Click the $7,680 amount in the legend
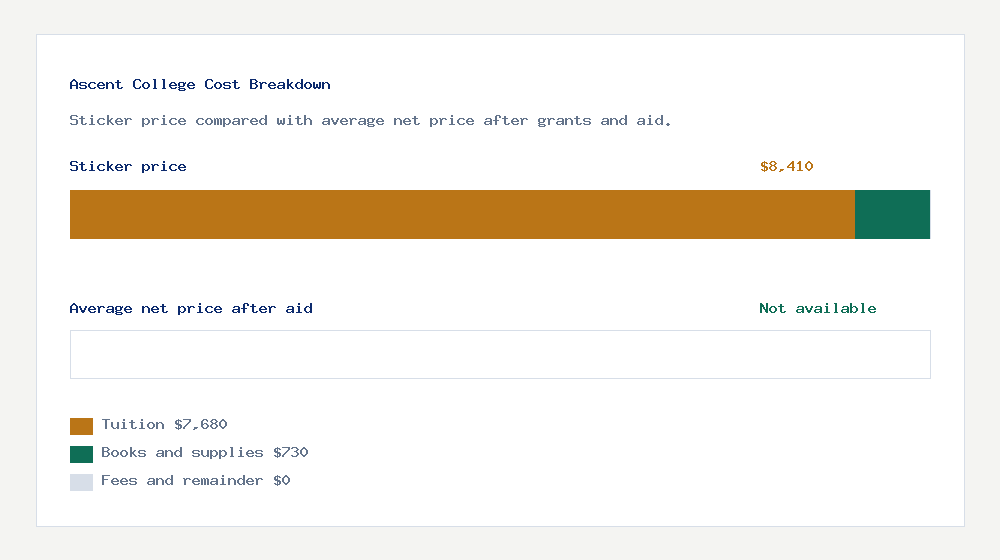Screen dimensions: 1000x560 point(201,424)
